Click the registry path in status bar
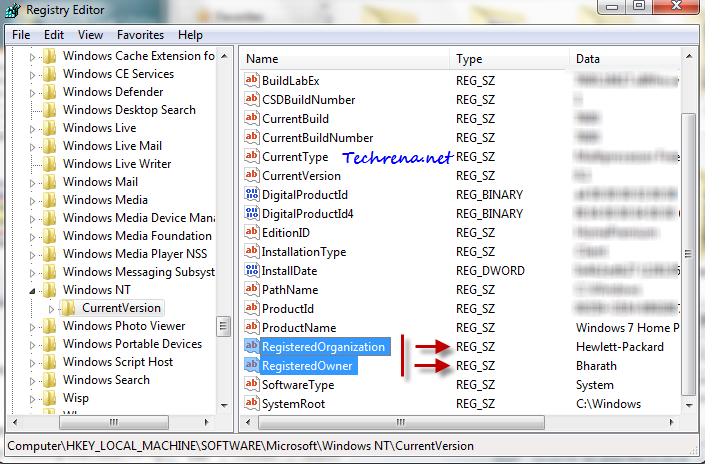This screenshot has height=464, width=705. 241,446
